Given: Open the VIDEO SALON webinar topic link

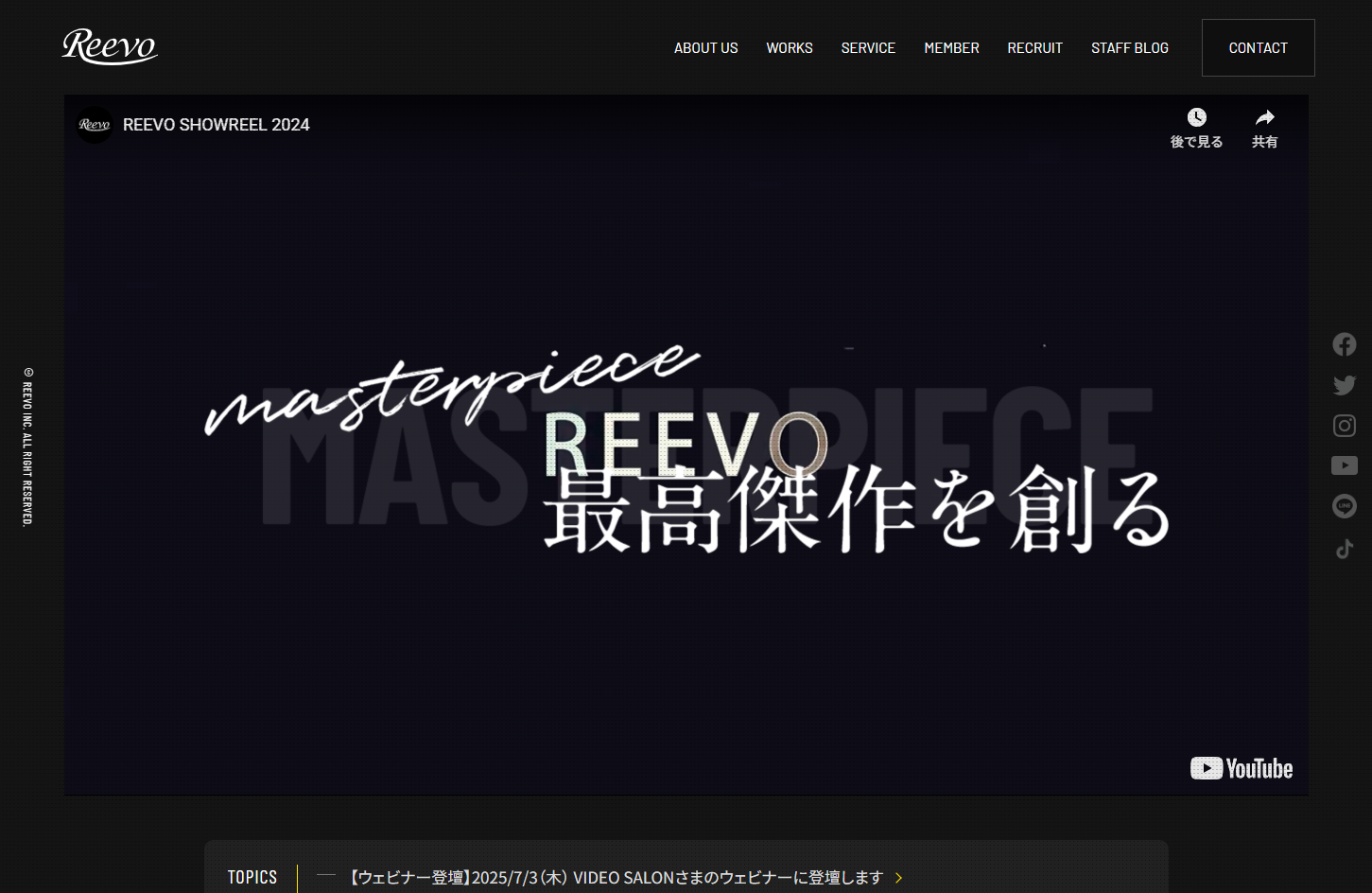Looking at the screenshot, I should 615,878.
